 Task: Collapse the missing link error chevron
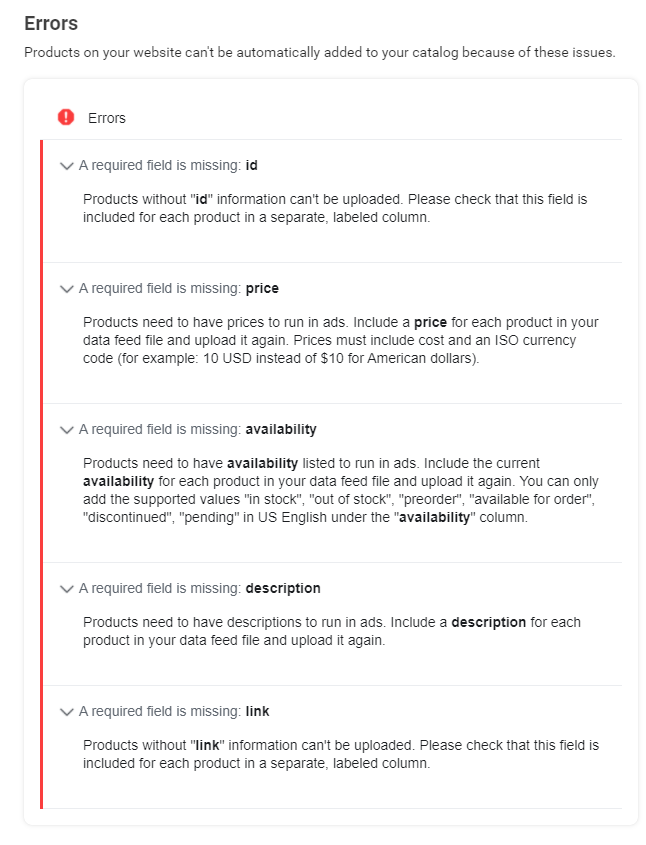(67, 712)
